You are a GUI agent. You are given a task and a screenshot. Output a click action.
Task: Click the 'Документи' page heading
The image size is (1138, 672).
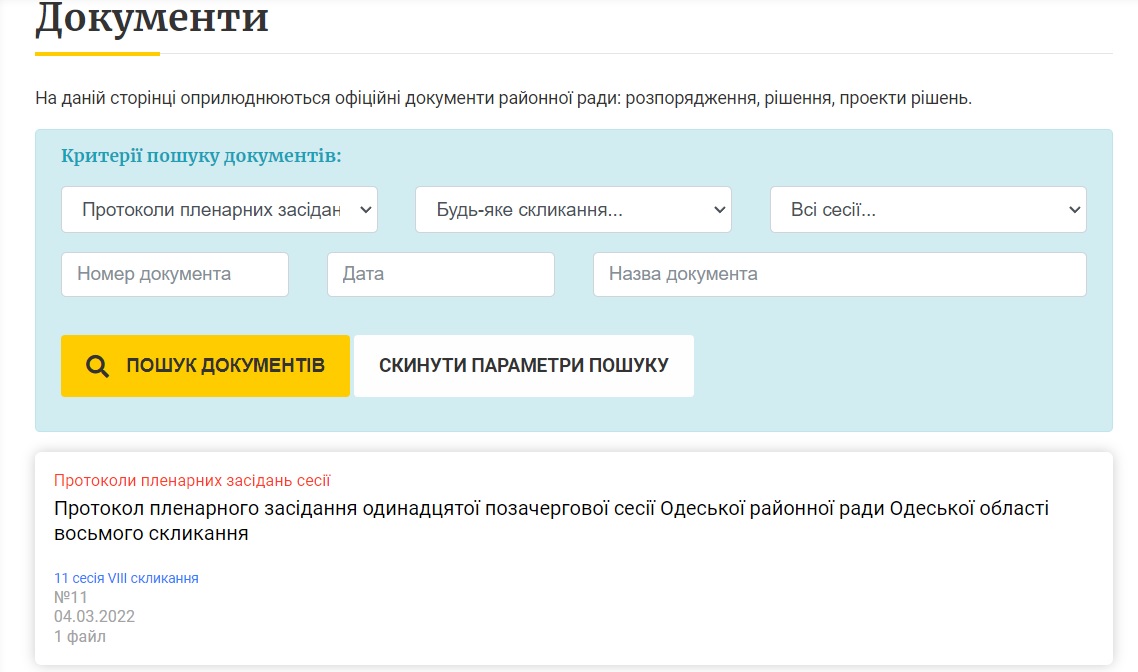click(x=152, y=17)
